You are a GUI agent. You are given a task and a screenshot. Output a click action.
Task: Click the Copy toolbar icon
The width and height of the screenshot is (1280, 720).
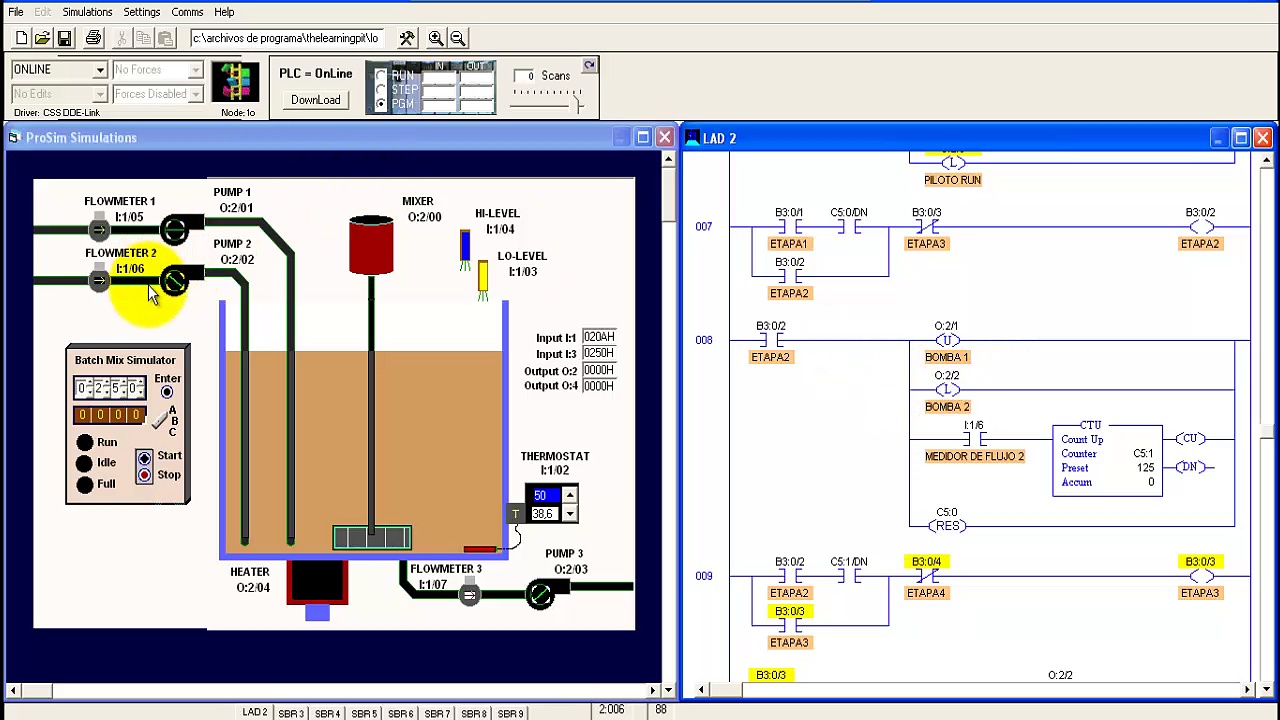(143, 38)
